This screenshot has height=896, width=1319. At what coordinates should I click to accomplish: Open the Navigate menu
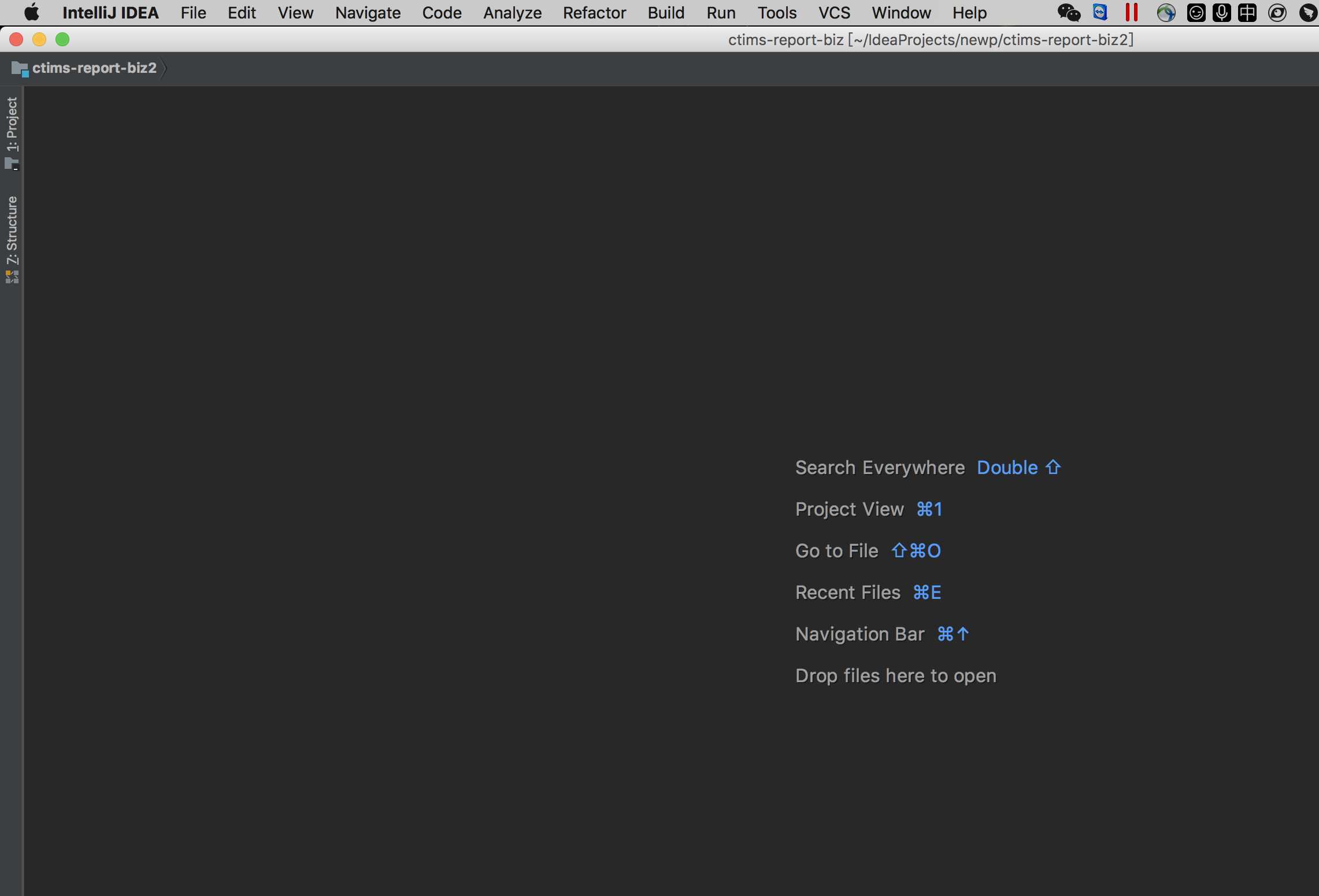click(x=368, y=12)
